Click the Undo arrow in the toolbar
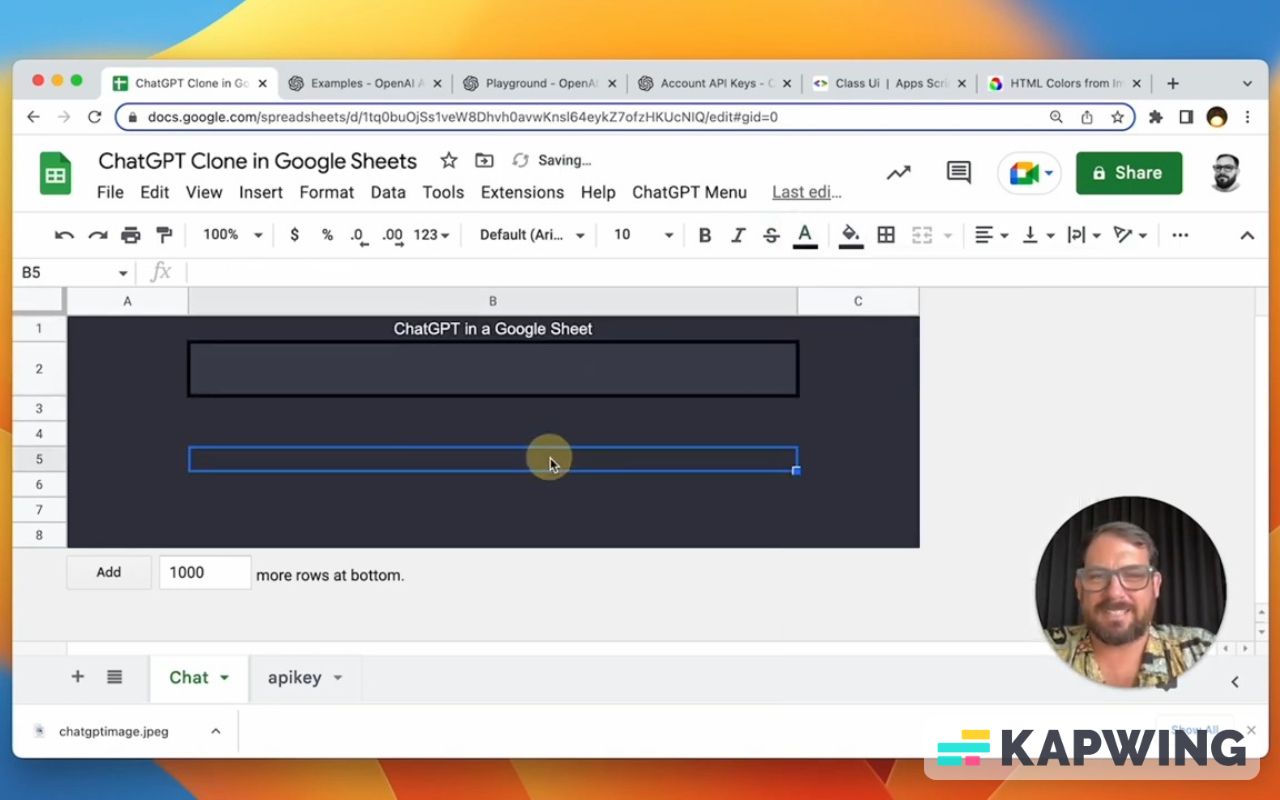Screen dimensions: 1280x800 tap(65, 235)
